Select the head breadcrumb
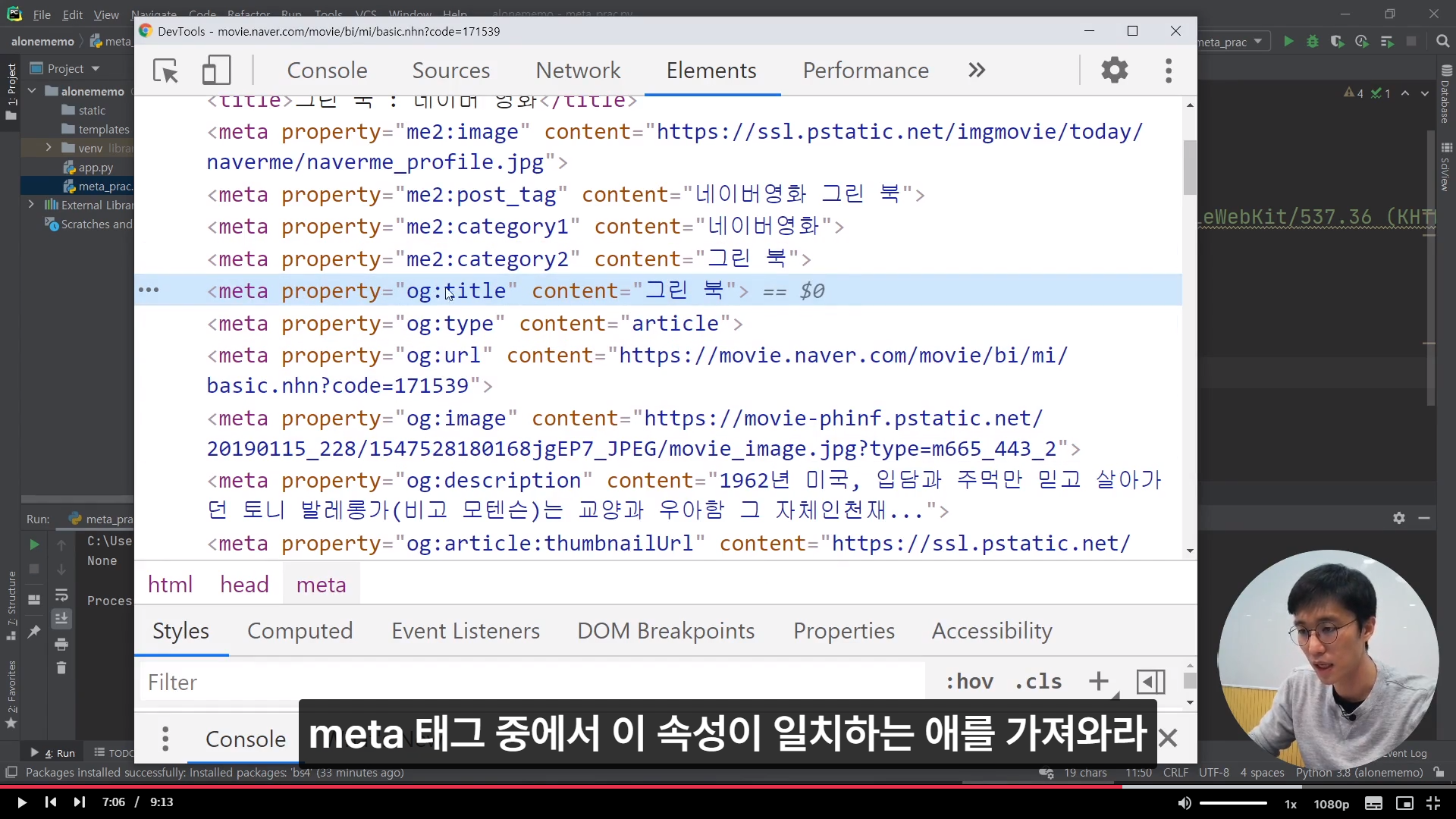This screenshot has width=1456, height=819. point(244,585)
